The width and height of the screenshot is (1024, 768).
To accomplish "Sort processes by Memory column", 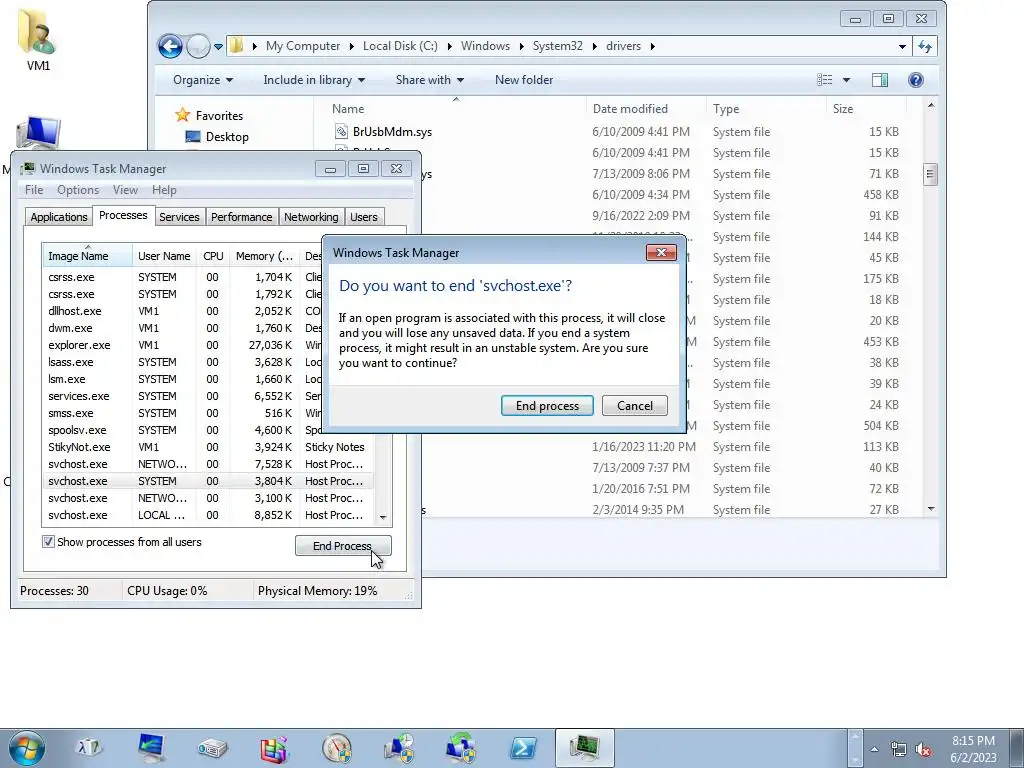I will point(264,256).
